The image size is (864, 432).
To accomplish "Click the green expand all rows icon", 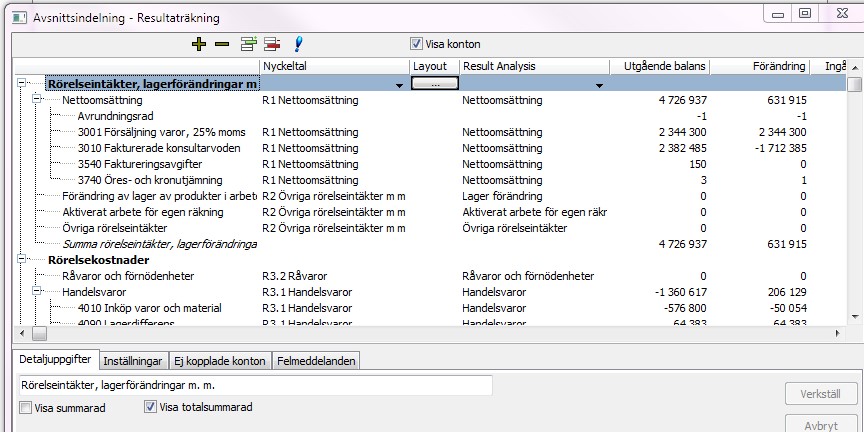I will pyautogui.click(x=249, y=44).
